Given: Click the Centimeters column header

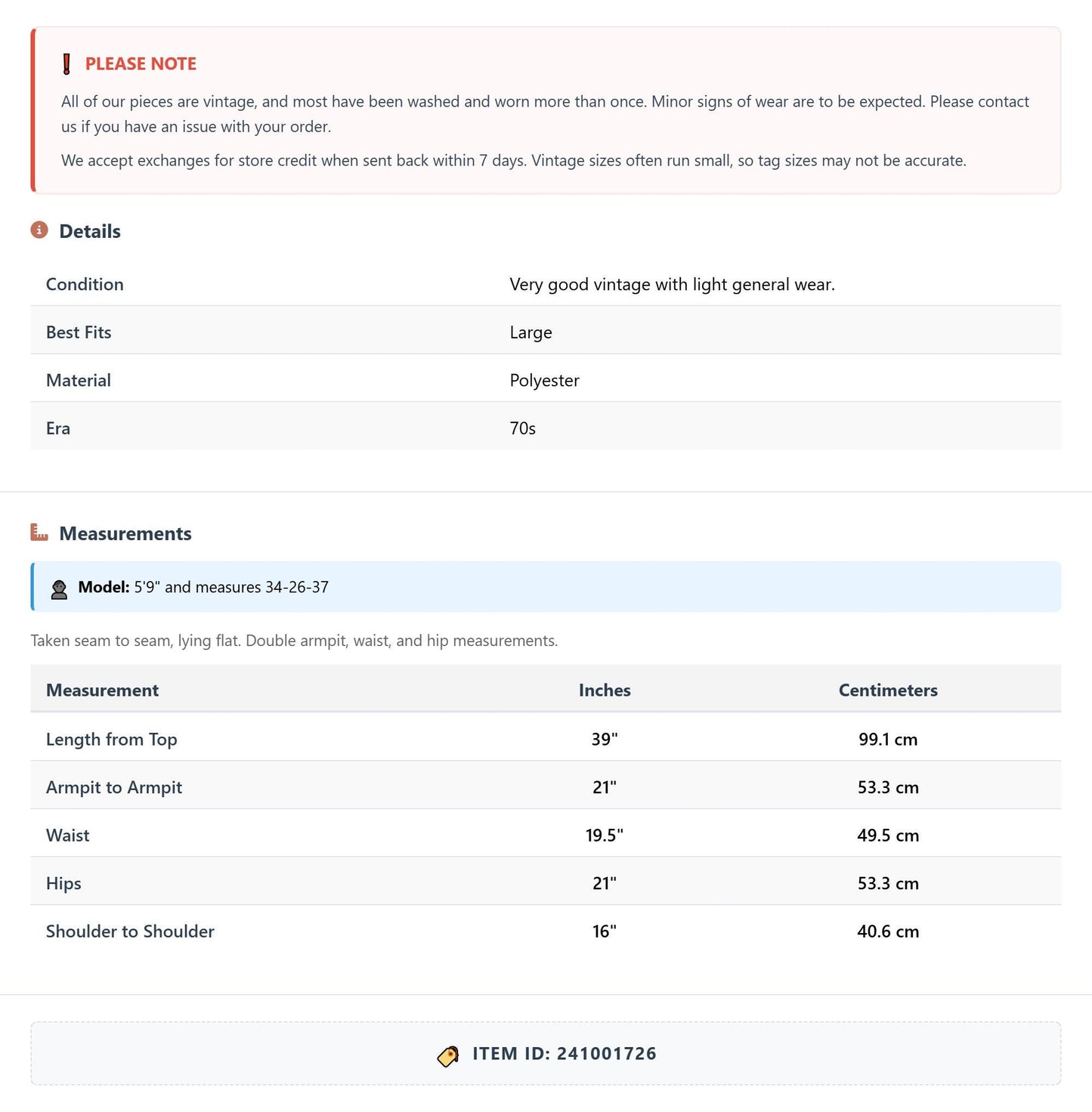Looking at the screenshot, I should coord(888,690).
